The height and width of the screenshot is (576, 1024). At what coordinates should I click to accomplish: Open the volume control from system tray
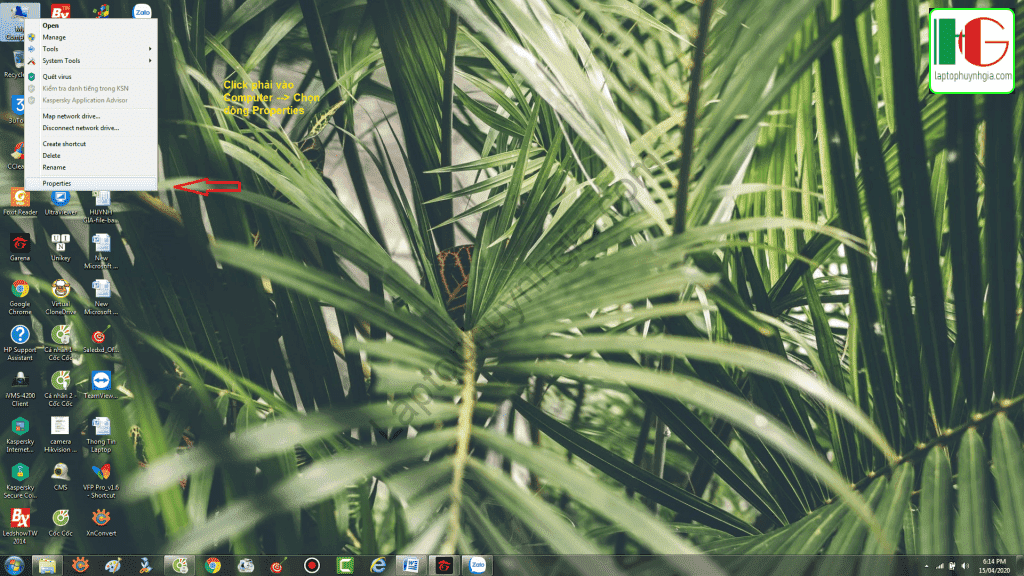(964, 566)
